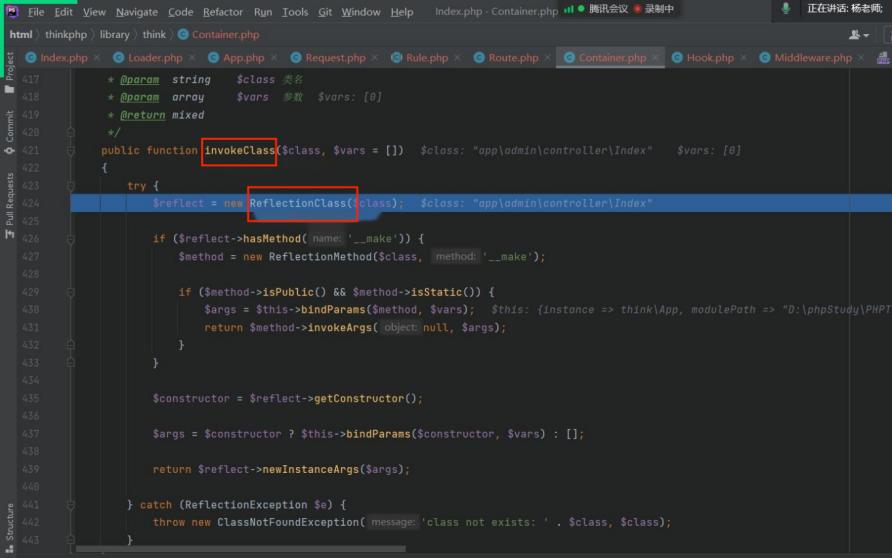This screenshot has width=892, height=559.
Task: Switch to the App.php tab
Action: [243, 57]
